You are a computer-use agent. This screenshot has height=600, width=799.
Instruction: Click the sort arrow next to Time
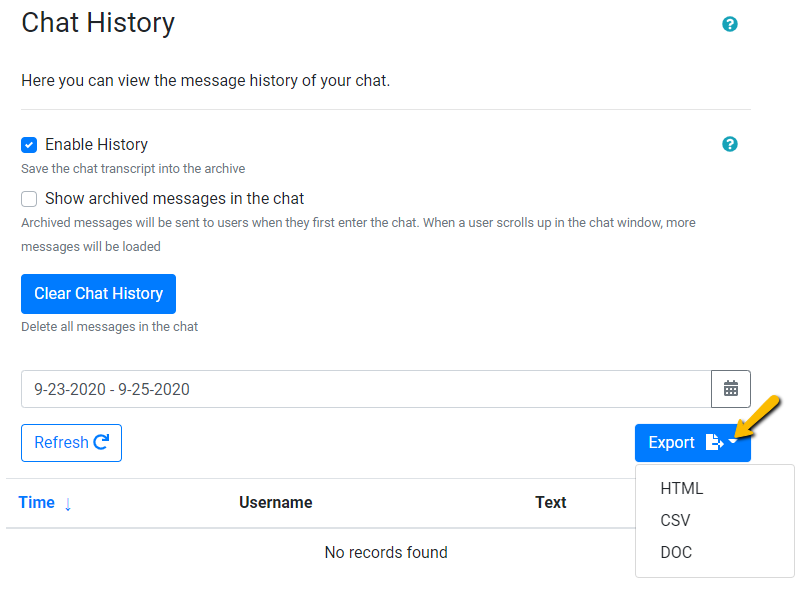point(68,504)
